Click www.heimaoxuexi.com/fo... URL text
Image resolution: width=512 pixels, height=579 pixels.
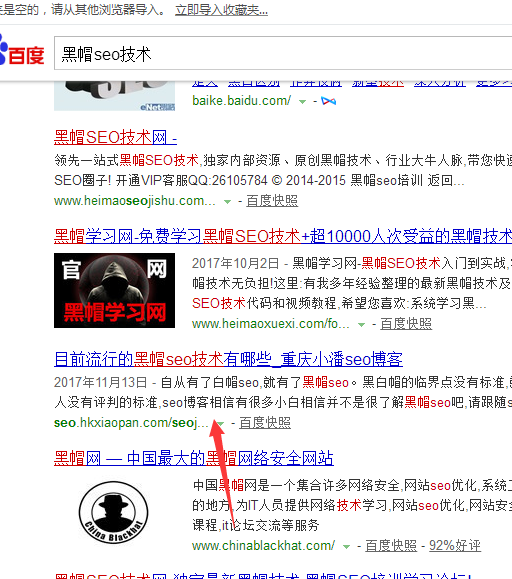tap(270, 324)
